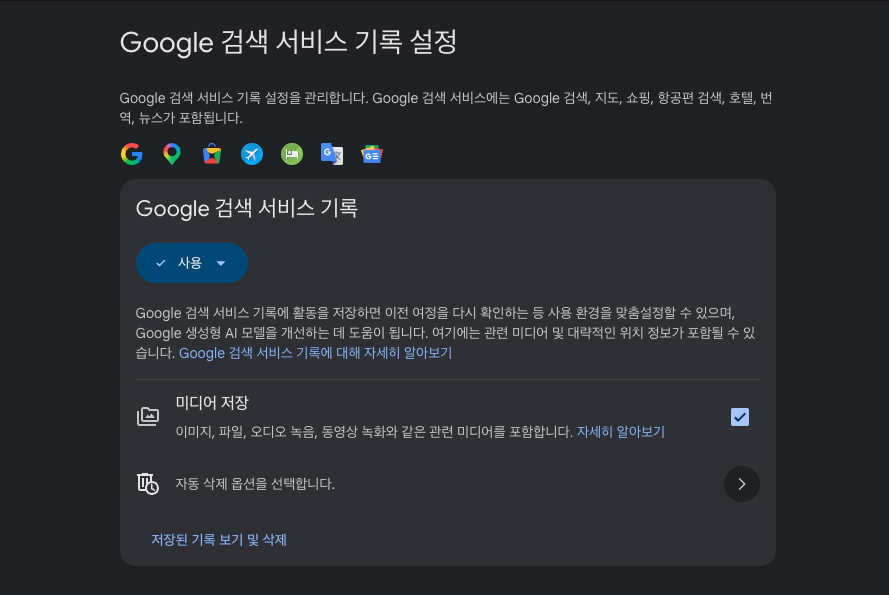Viewport: 889px width, 595px height.
Task: Open the 사용 dropdown button
Action: [192, 263]
